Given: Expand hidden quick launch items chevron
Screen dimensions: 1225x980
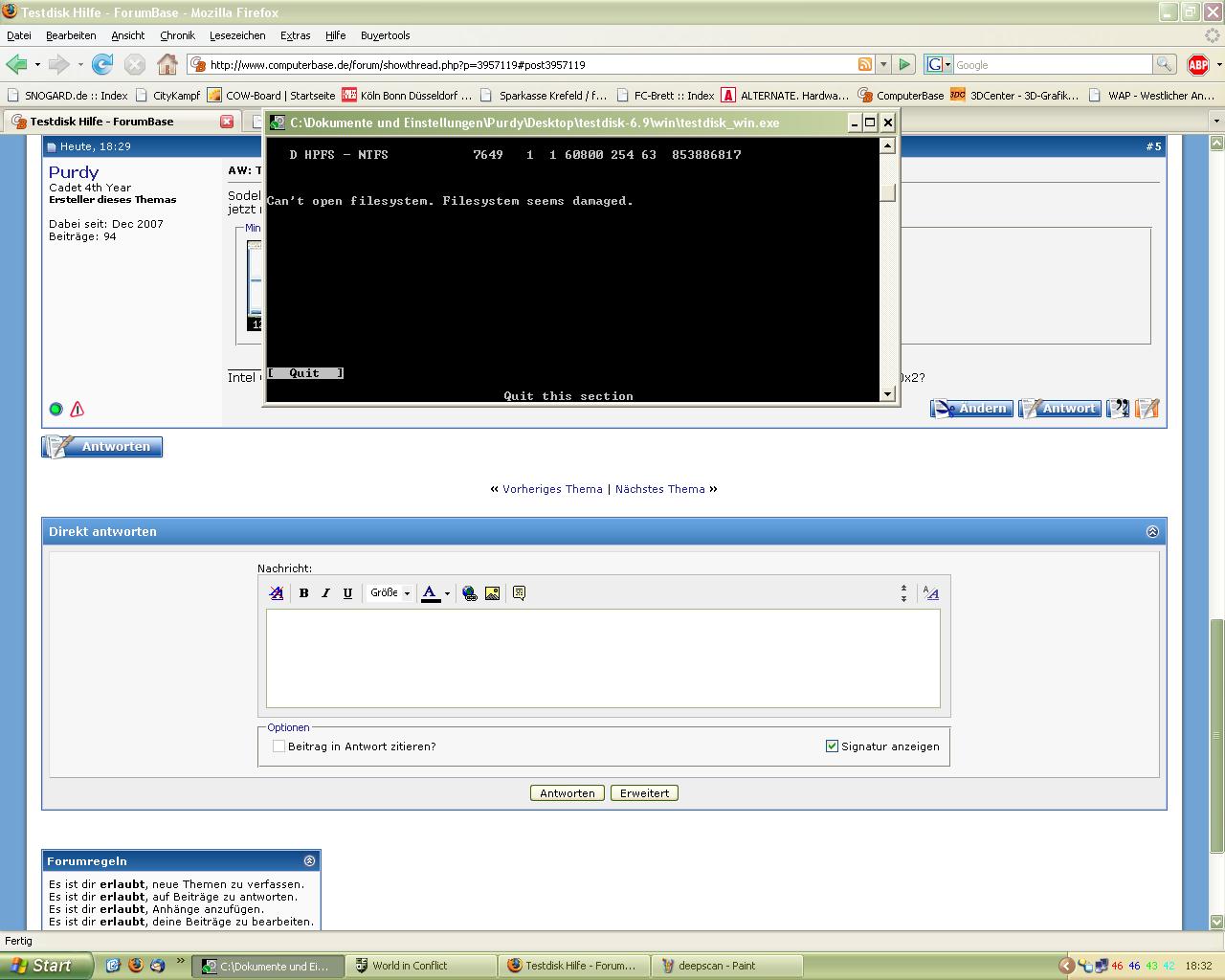Looking at the screenshot, I should [179, 961].
